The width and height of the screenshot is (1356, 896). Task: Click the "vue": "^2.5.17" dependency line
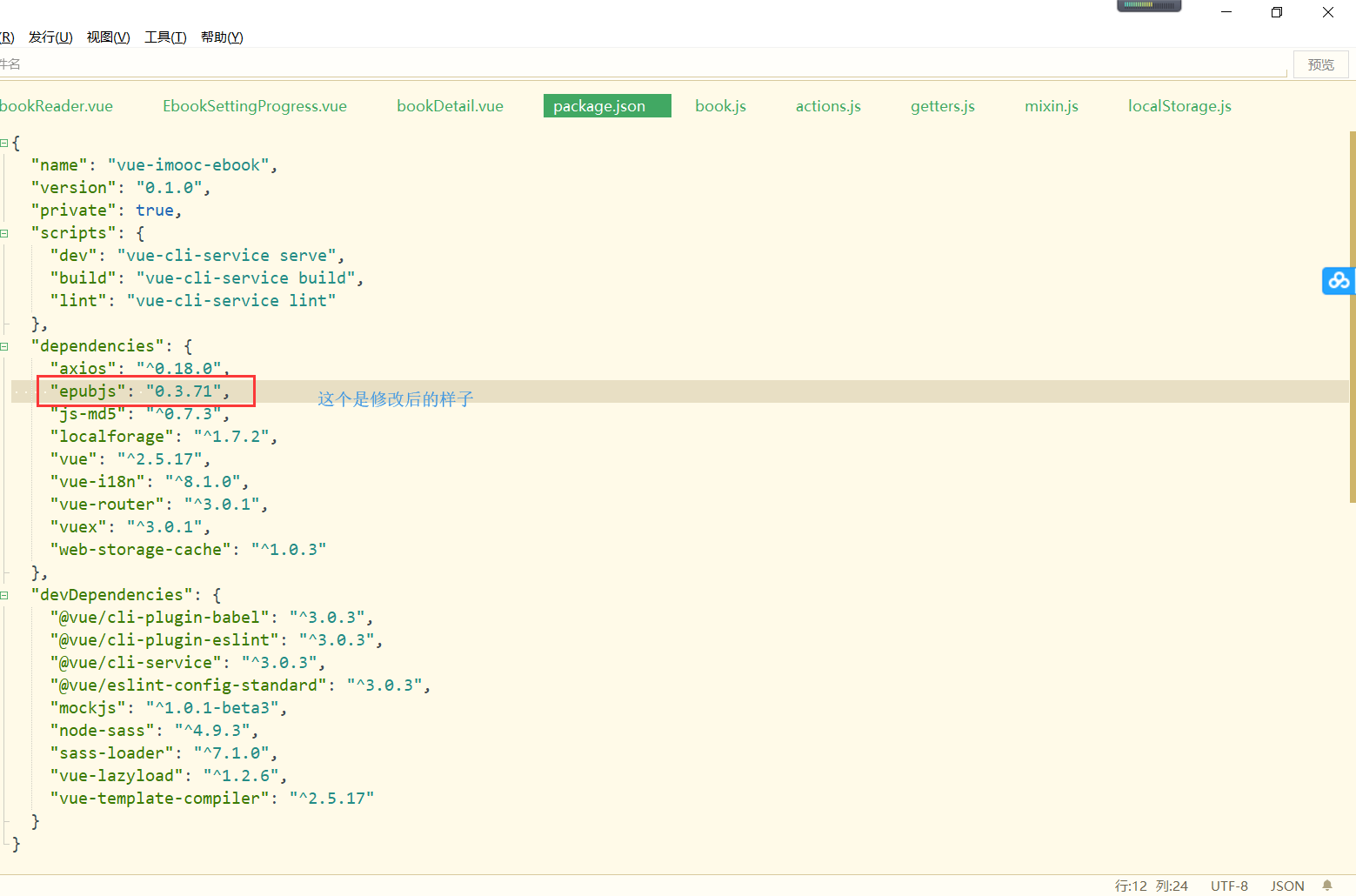[130, 459]
